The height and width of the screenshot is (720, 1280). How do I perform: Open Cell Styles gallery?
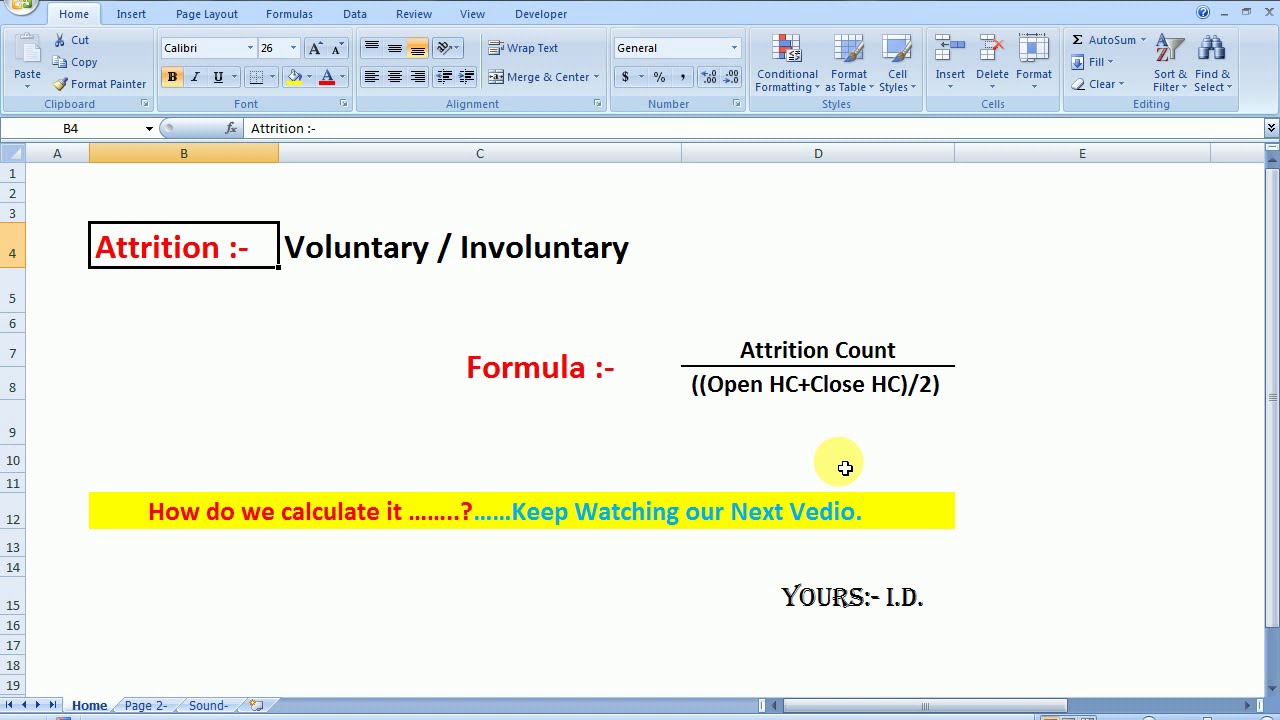897,64
